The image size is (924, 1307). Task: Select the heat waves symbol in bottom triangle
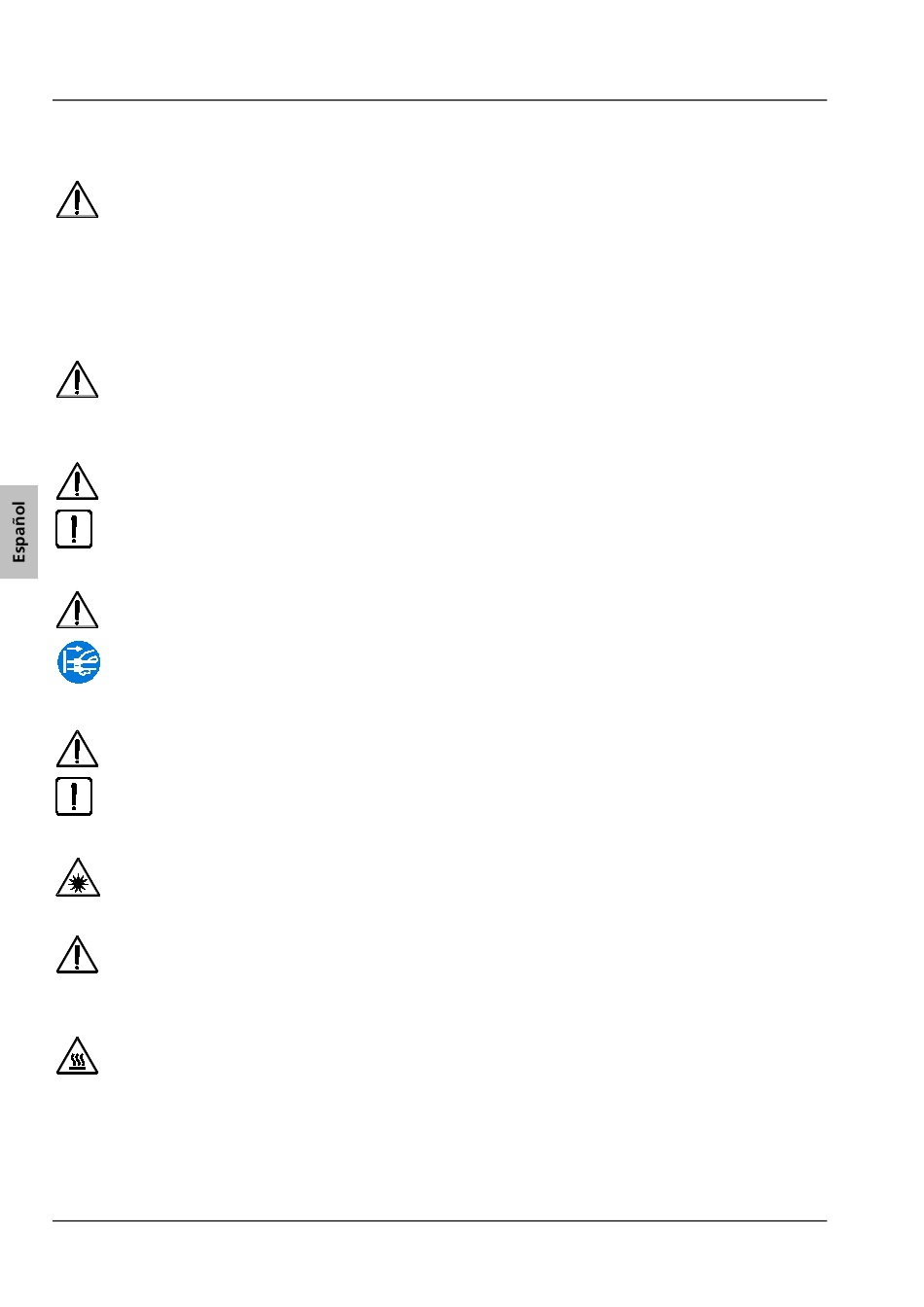click(x=78, y=1062)
